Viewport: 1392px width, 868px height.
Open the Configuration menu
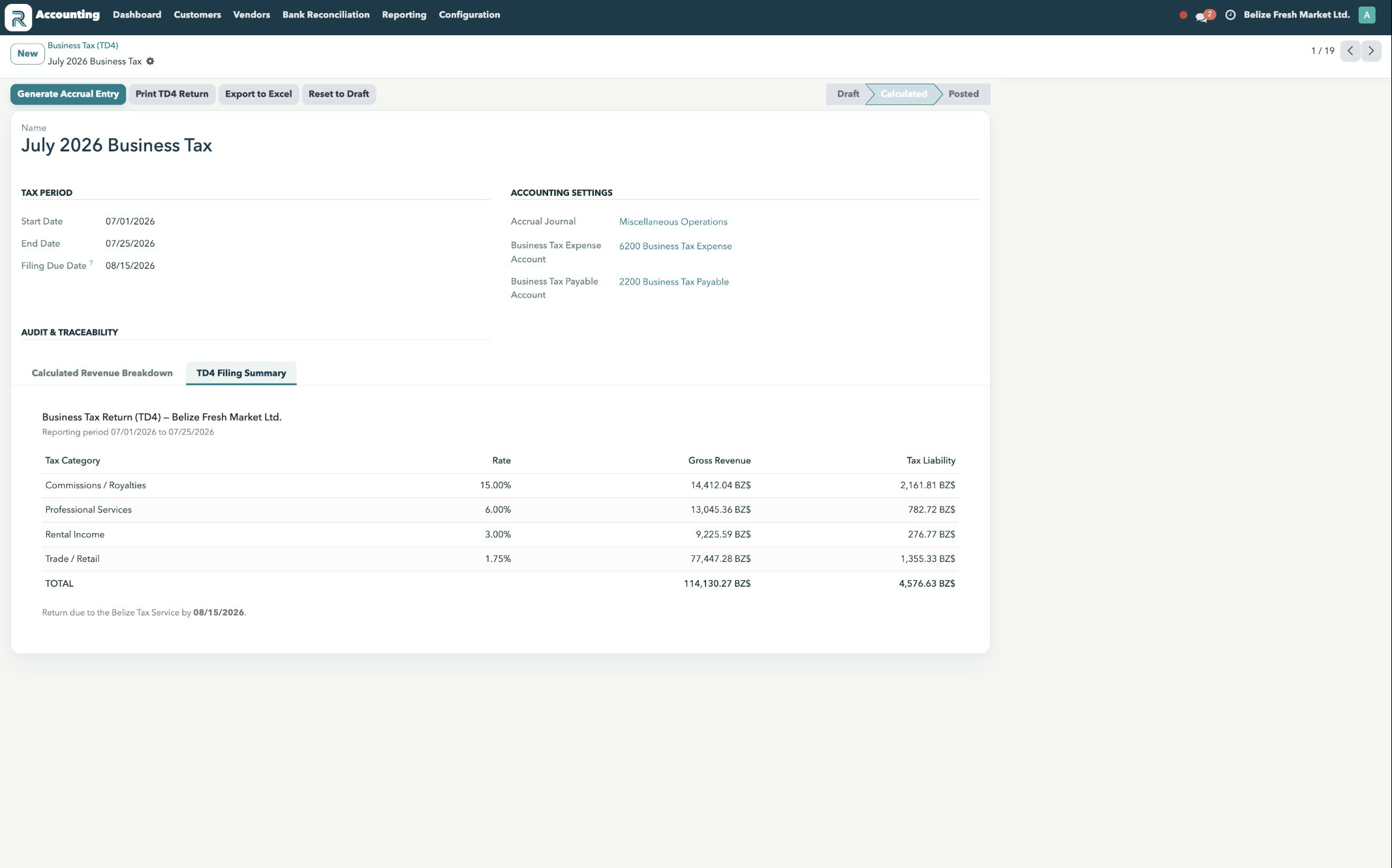pos(469,15)
